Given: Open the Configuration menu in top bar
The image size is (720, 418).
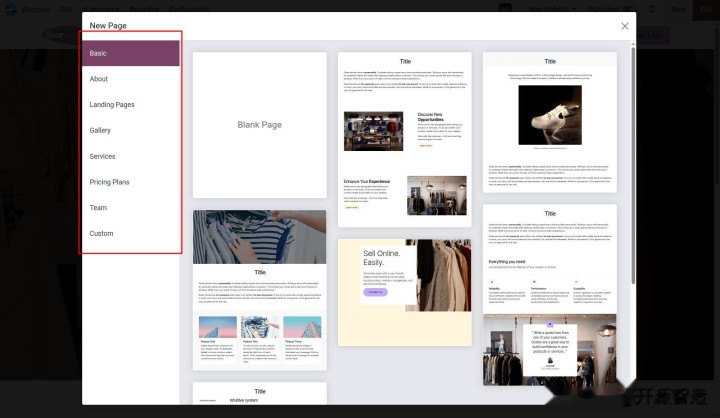Looking at the screenshot, I should click(x=190, y=9).
